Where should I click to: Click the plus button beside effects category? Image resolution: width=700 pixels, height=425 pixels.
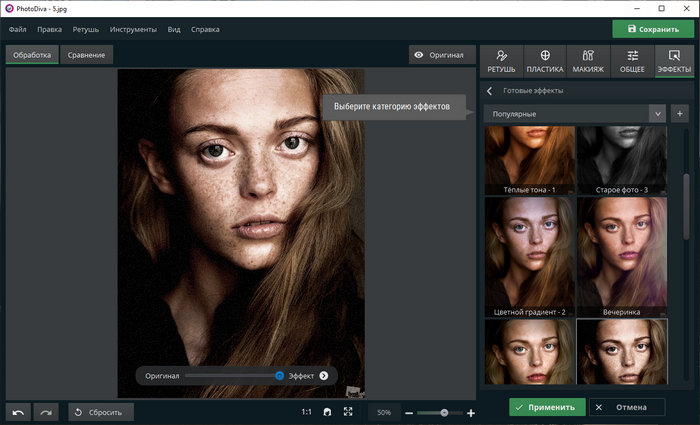coord(679,114)
